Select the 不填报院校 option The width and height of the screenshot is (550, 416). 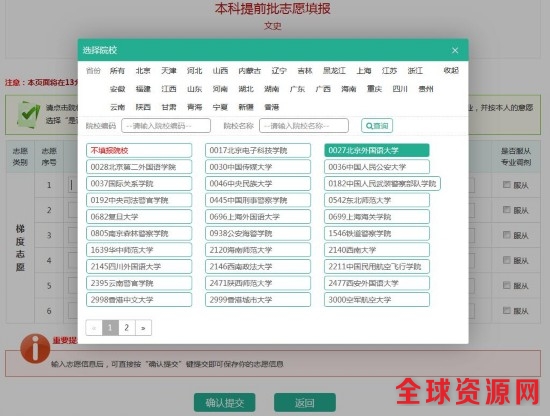point(139,150)
